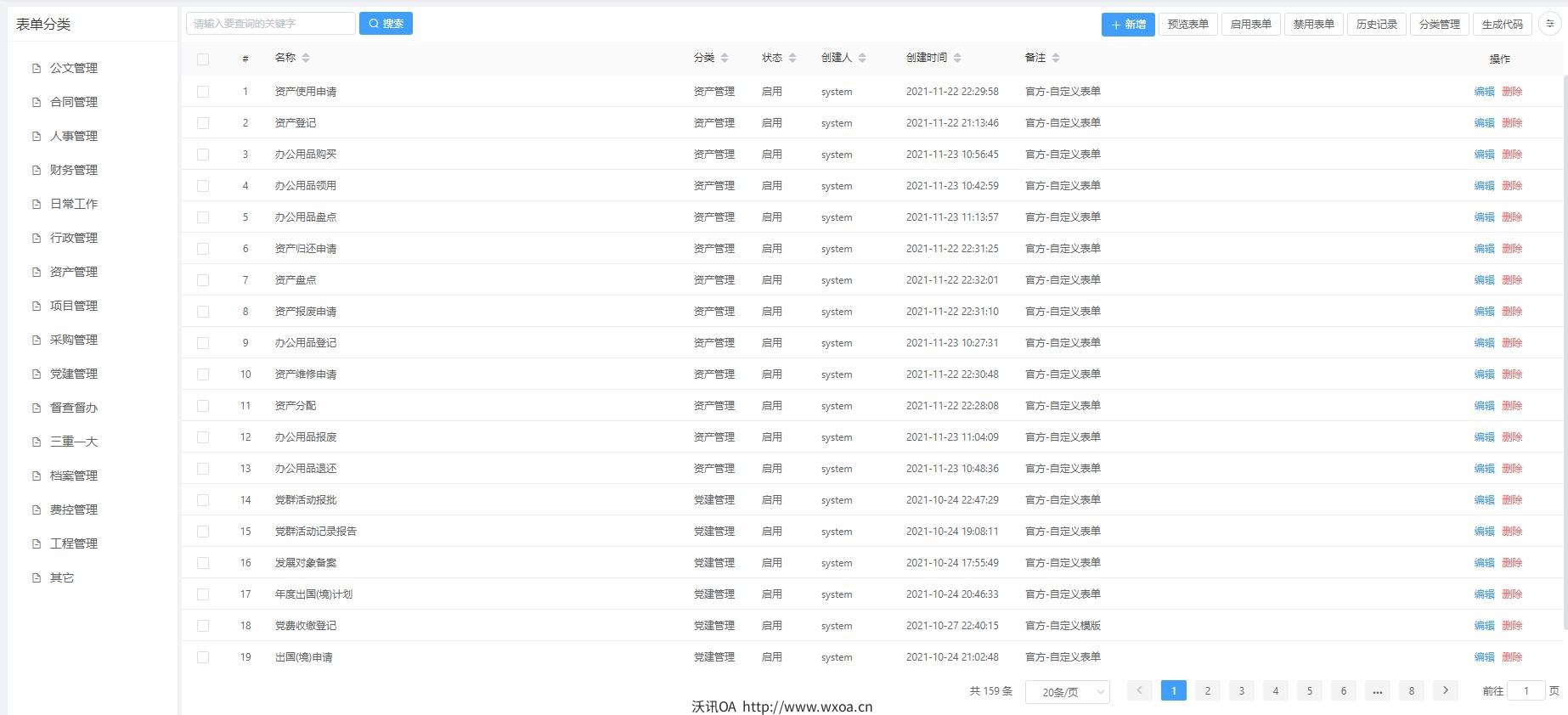1568x715 pixels.
Task: Click 编辑 link for 资产登记 row
Action: point(1483,123)
